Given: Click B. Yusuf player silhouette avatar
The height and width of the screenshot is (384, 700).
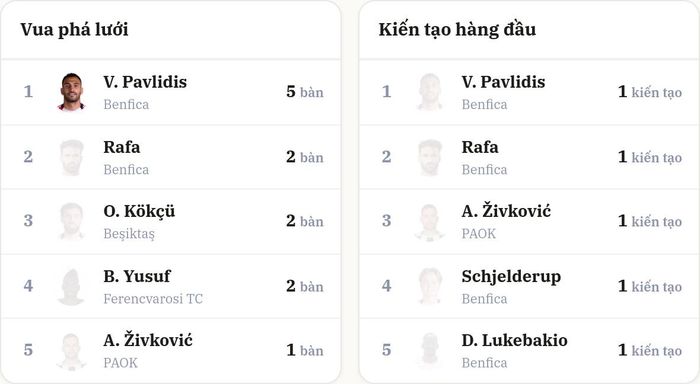Looking at the screenshot, I should (x=71, y=286).
